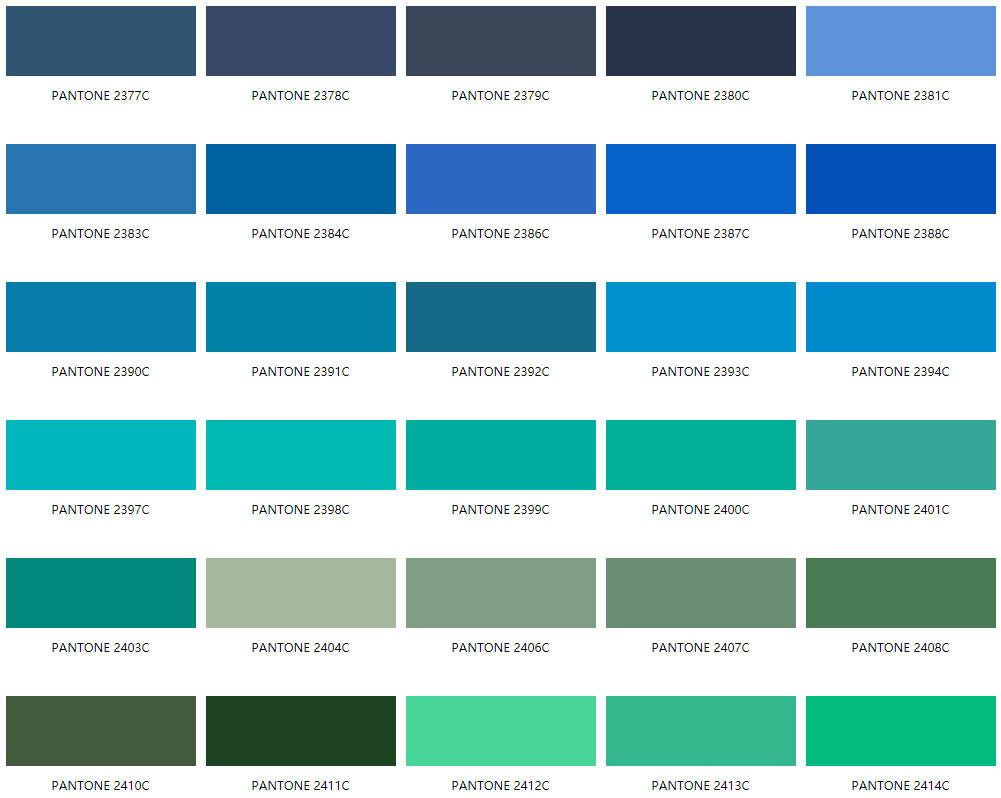Click the PANTONE 2400C swatch

pos(700,455)
